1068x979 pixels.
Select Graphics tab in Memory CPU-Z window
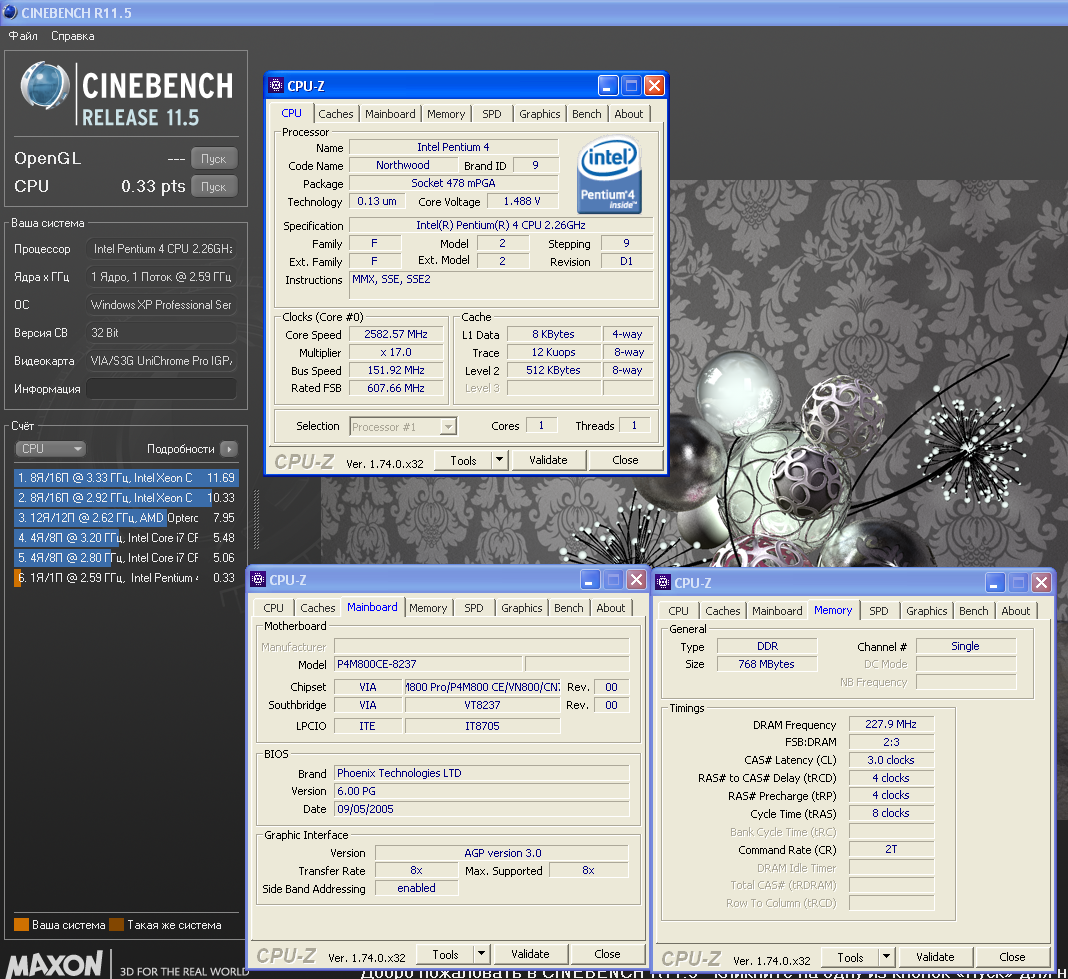point(926,611)
